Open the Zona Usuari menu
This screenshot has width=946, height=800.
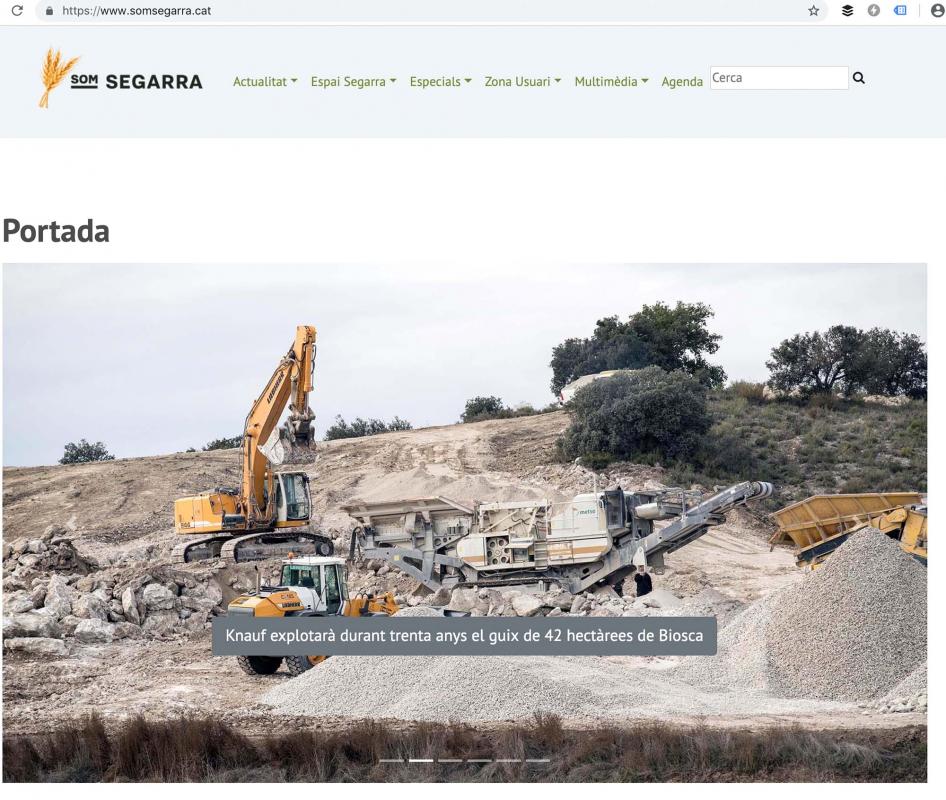(522, 82)
